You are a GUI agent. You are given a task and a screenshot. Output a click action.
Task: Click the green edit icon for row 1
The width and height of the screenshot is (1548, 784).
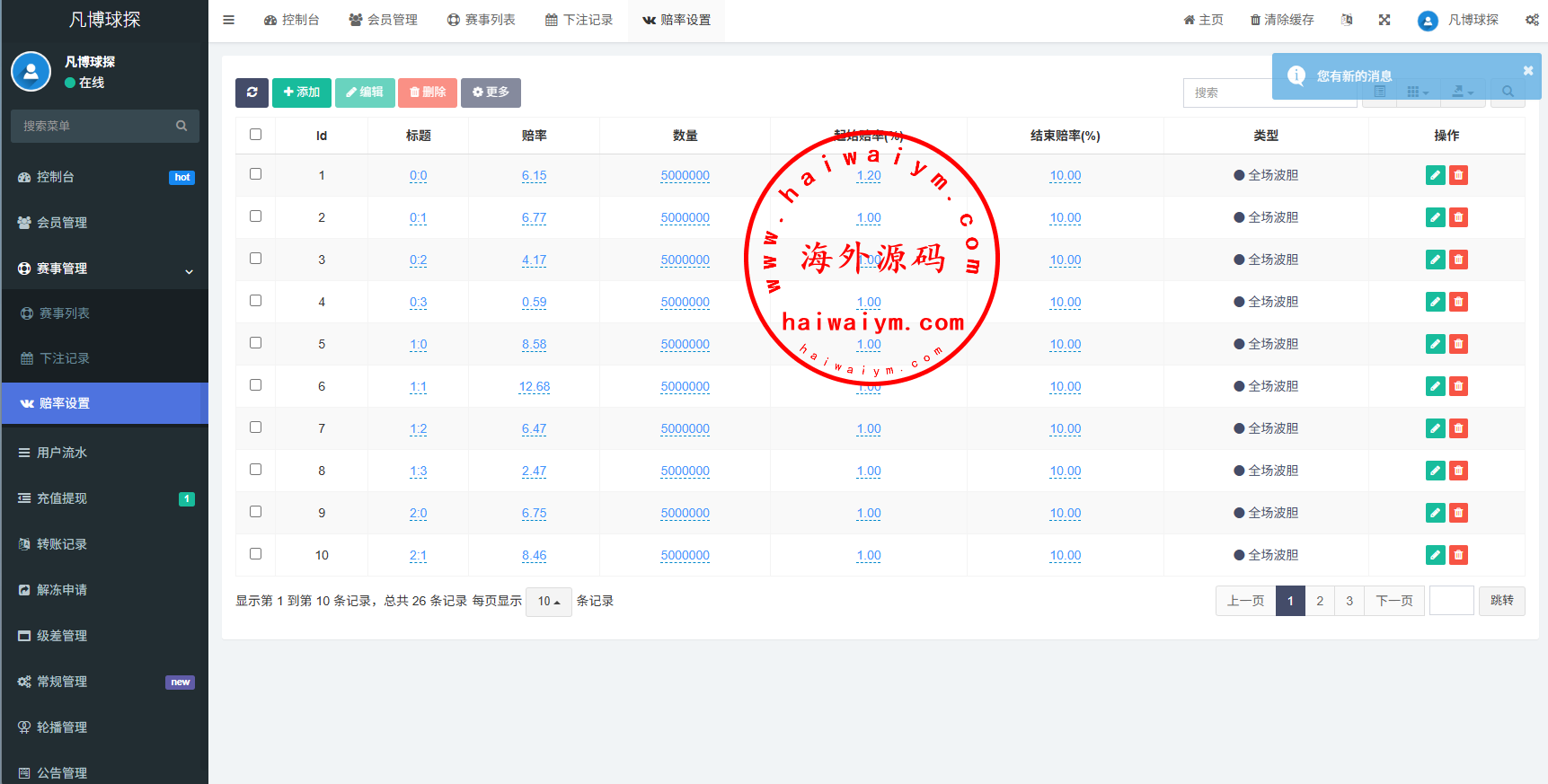tap(1435, 176)
